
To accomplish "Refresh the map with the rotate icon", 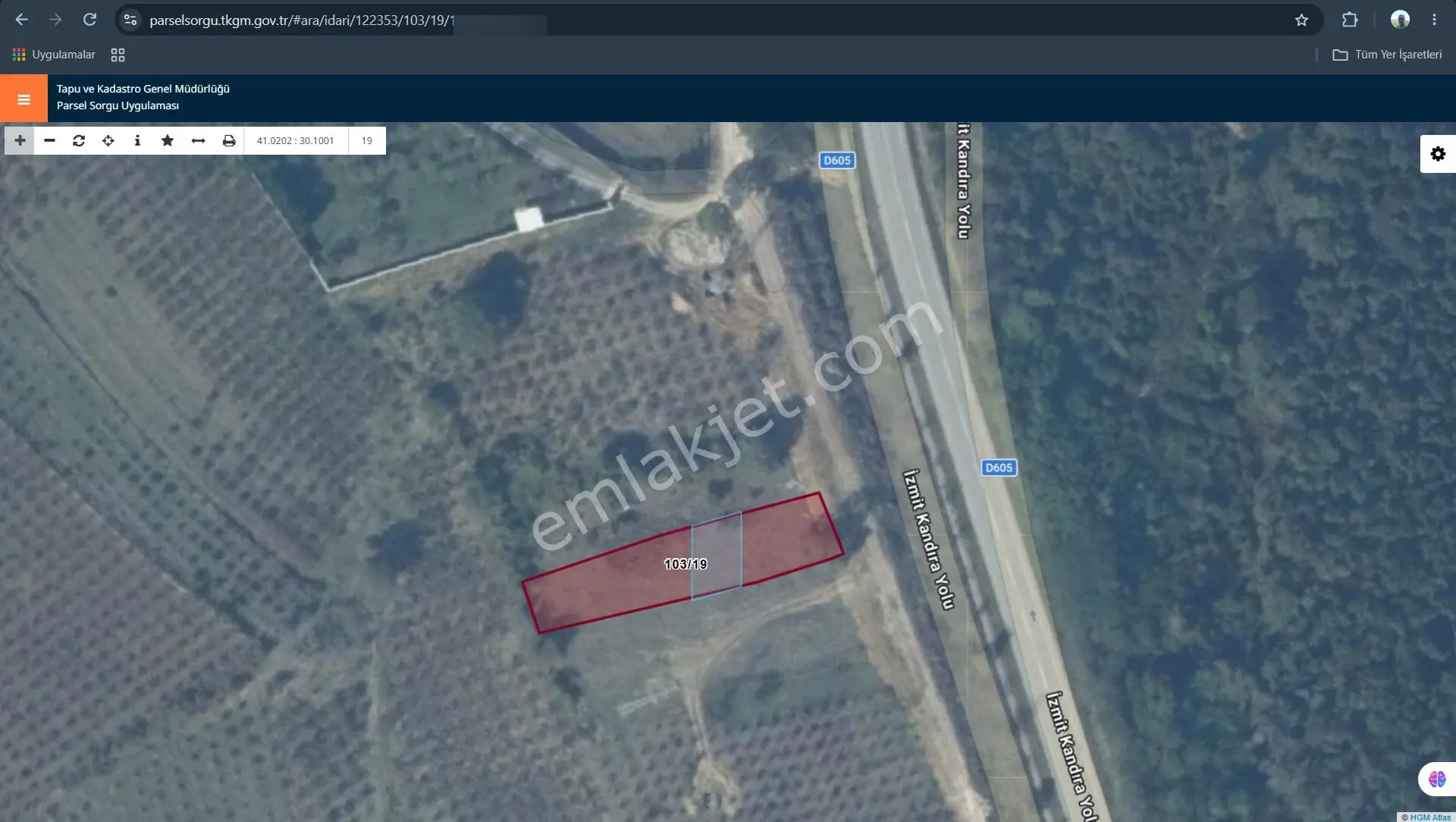I will coord(79,140).
